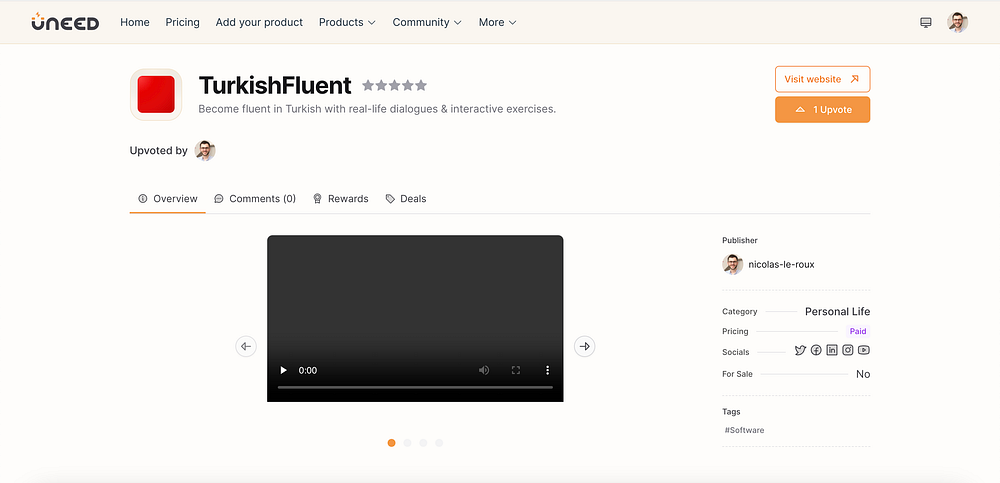Click the Uneed logo

coord(65,22)
